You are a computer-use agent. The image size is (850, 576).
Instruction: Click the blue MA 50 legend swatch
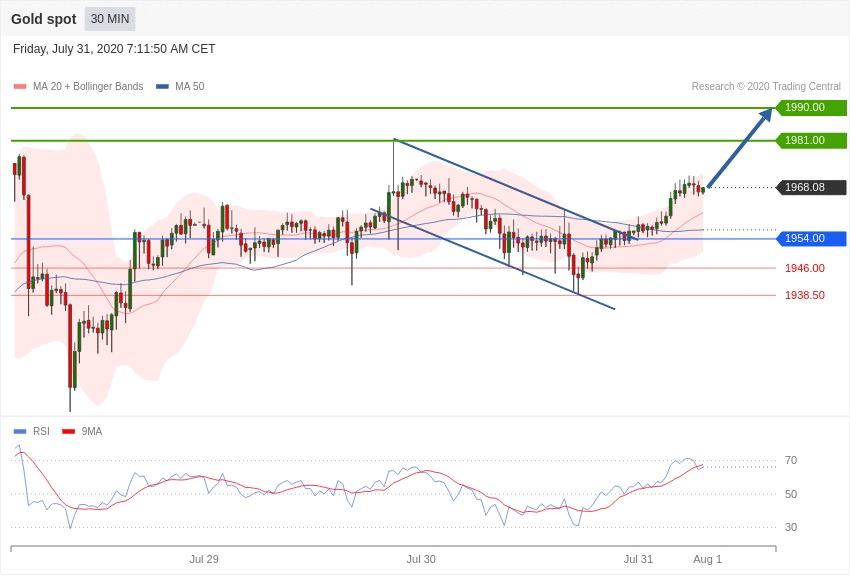(x=162, y=87)
